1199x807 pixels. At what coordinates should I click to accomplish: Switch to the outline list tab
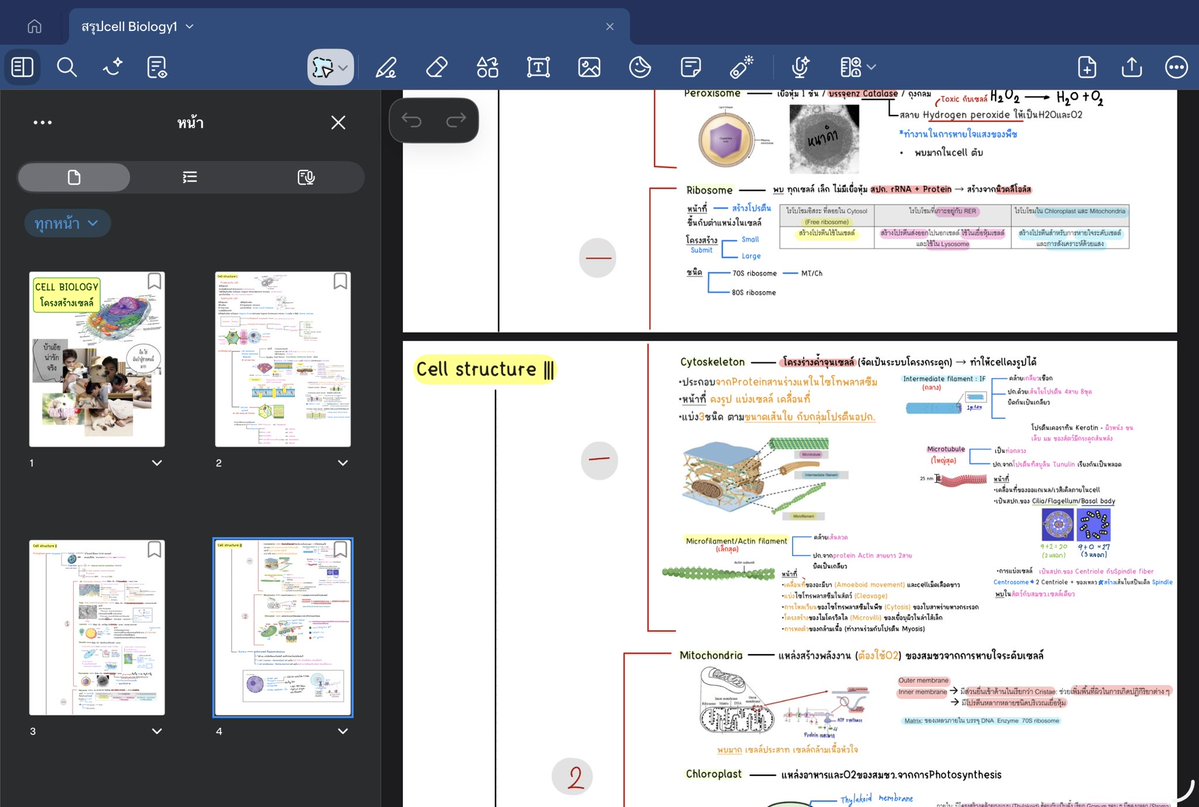tap(190, 177)
